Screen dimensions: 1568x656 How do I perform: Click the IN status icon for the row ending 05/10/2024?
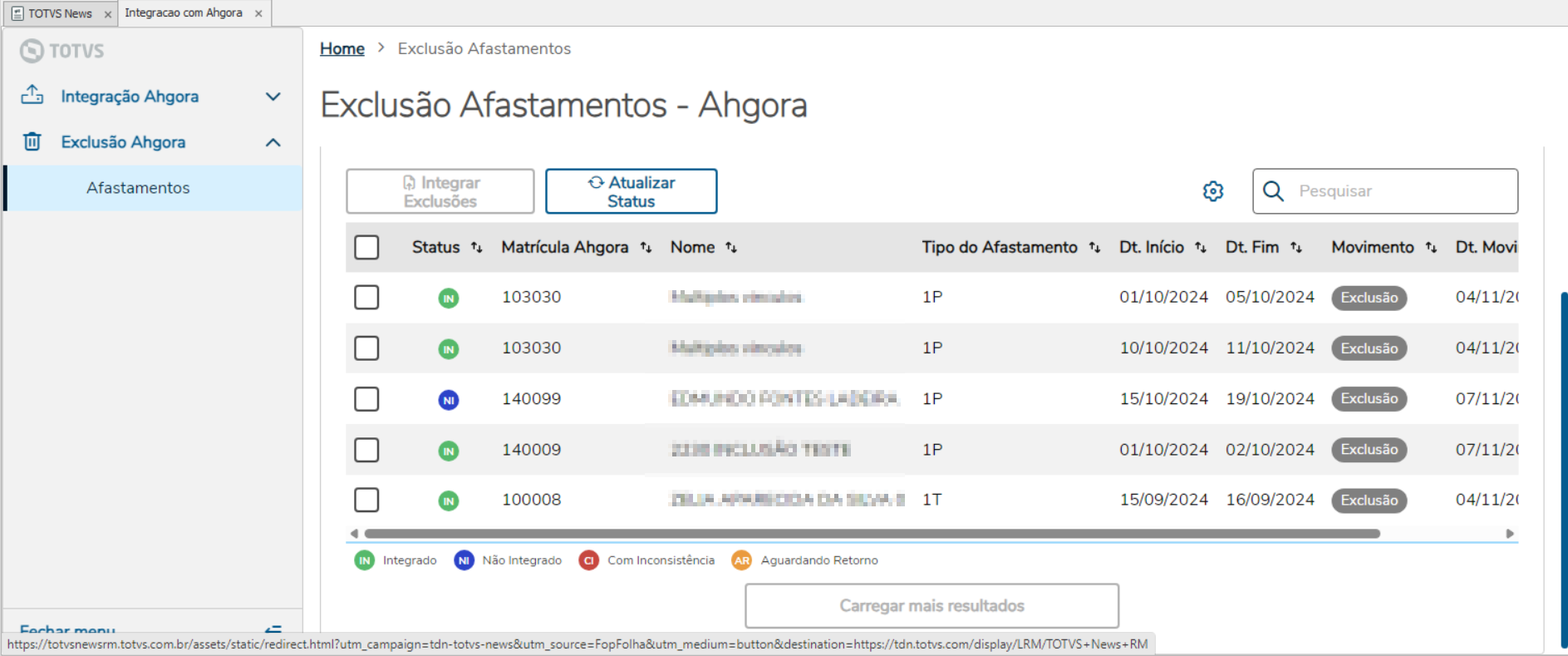pos(449,298)
